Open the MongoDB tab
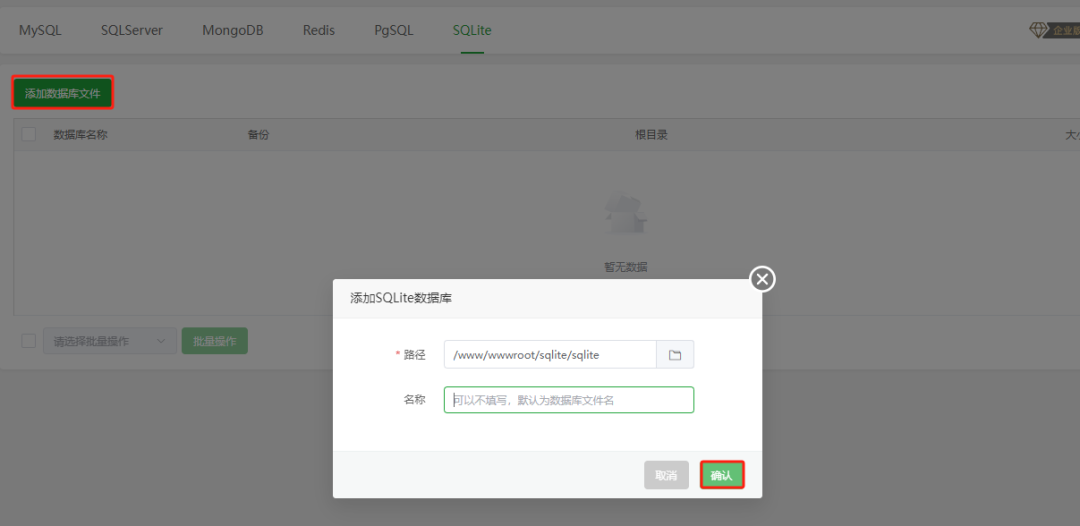 point(233,30)
